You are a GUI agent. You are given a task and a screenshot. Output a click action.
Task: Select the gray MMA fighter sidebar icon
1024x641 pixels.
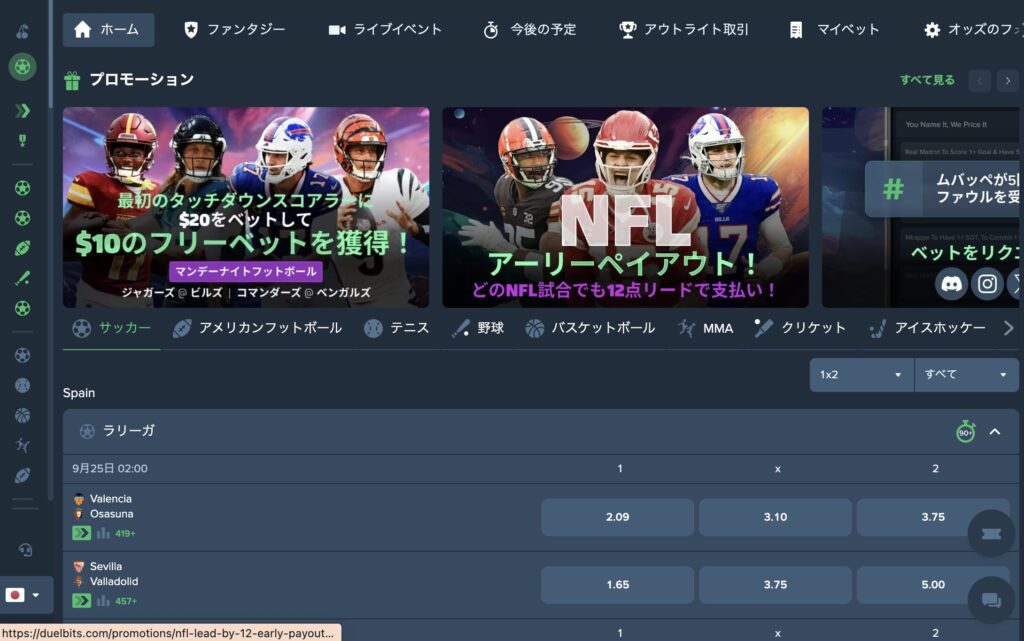22,445
